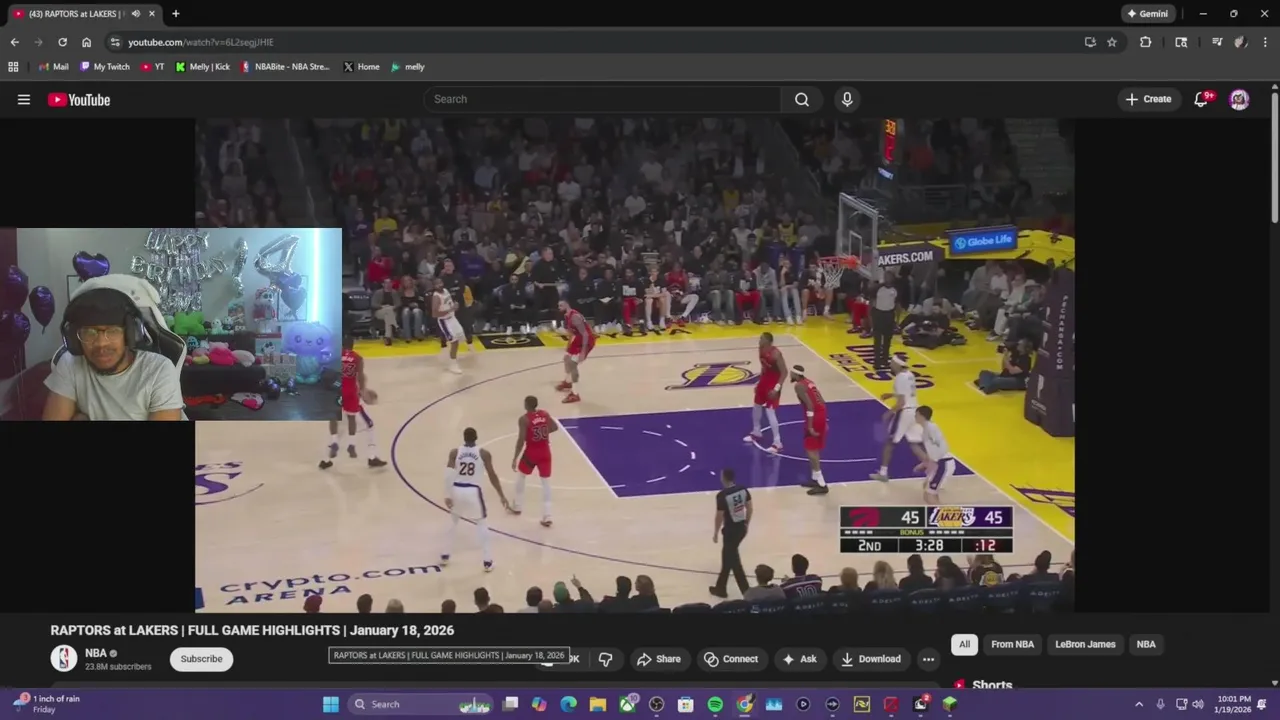Open File Explorer from the taskbar
This screenshot has width=1280, height=720.
click(598, 704)
